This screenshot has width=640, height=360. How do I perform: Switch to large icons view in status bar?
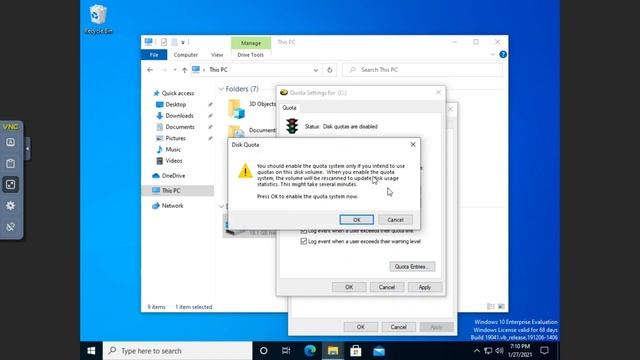(501, 307)
